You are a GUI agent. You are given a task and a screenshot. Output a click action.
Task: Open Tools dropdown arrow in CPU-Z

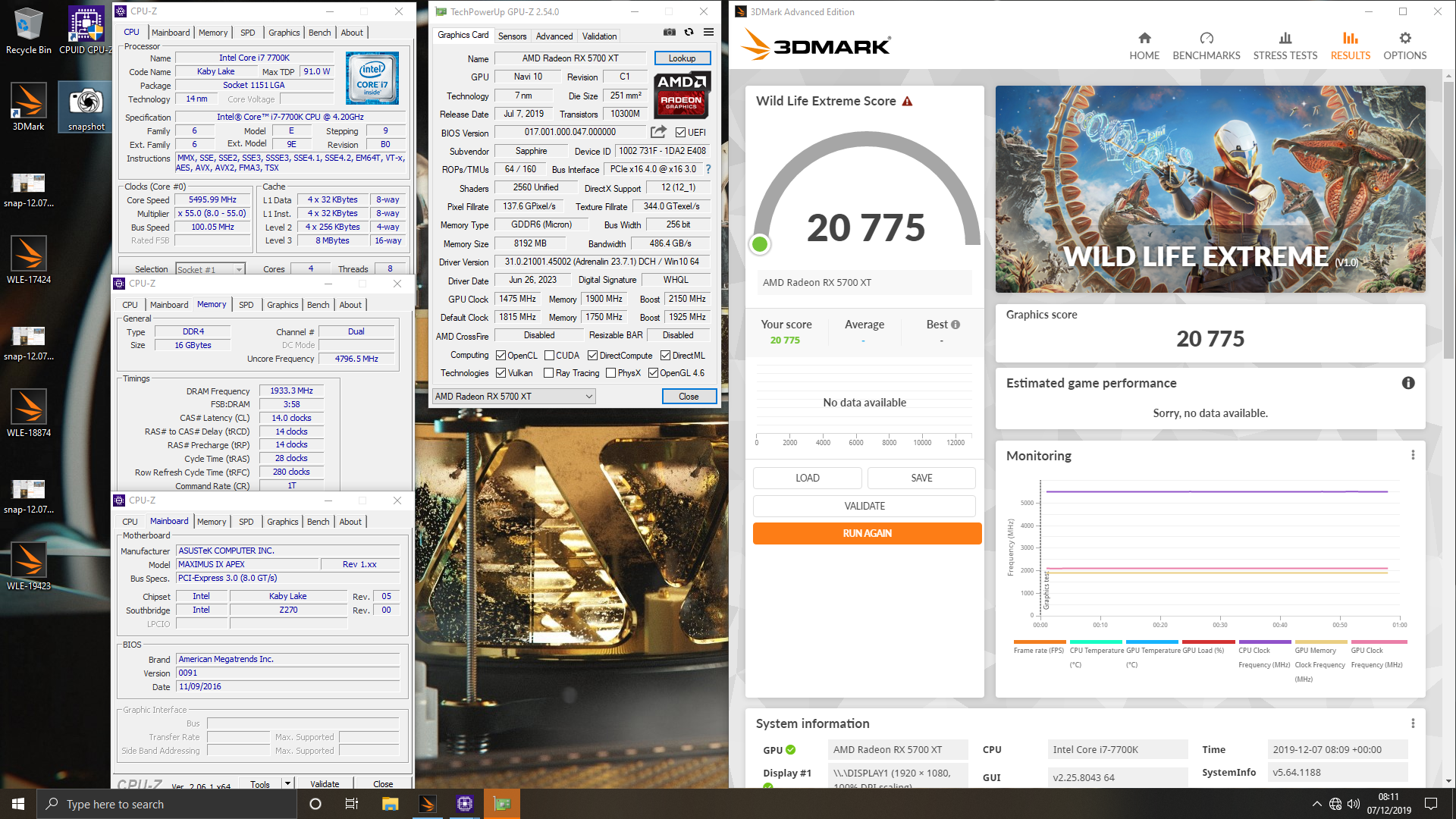287,784
